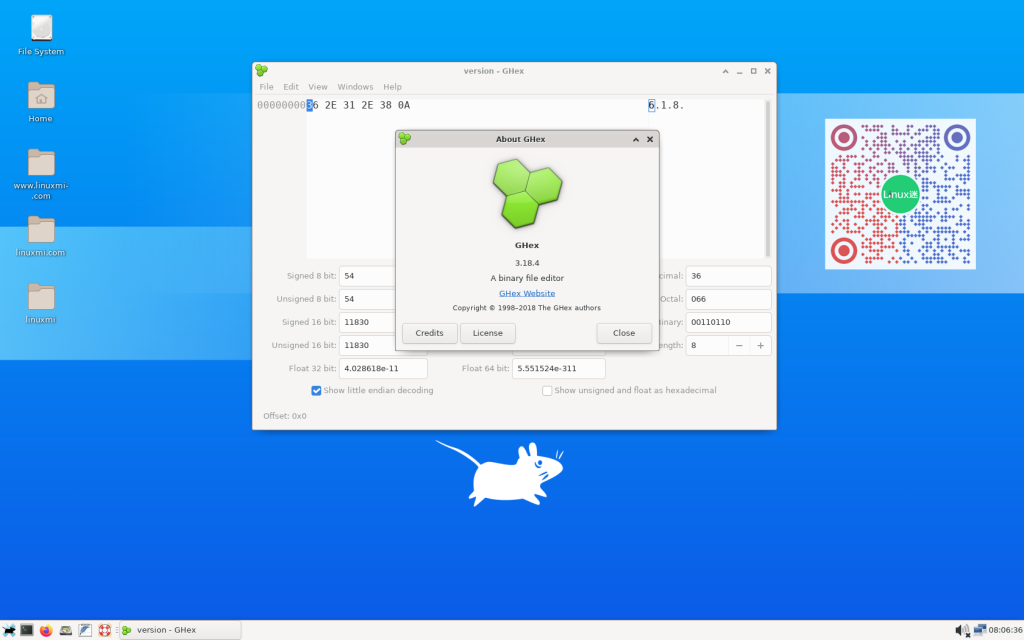Open the Edit menu in GHex
The height and width of the screenshot is (640, 1024).
[x=291, y=87]
